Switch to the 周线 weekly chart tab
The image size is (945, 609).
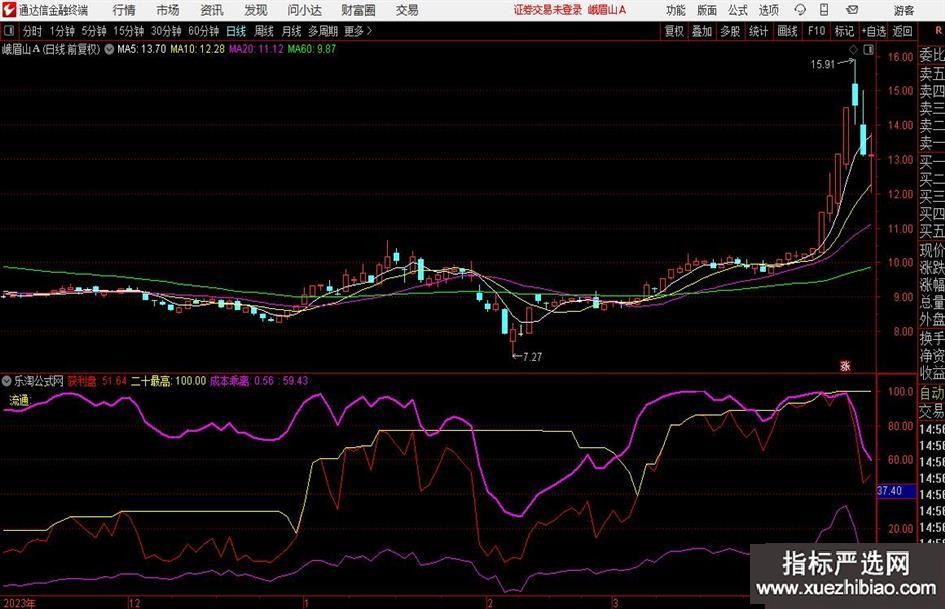click(x=263, y=31)
